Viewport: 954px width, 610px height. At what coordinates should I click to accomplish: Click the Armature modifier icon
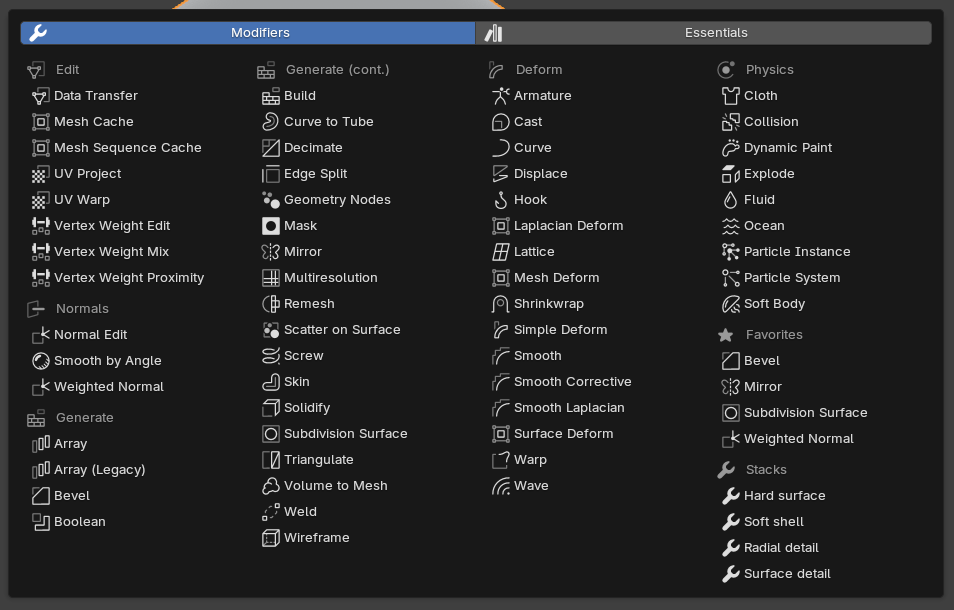point(500,96)
